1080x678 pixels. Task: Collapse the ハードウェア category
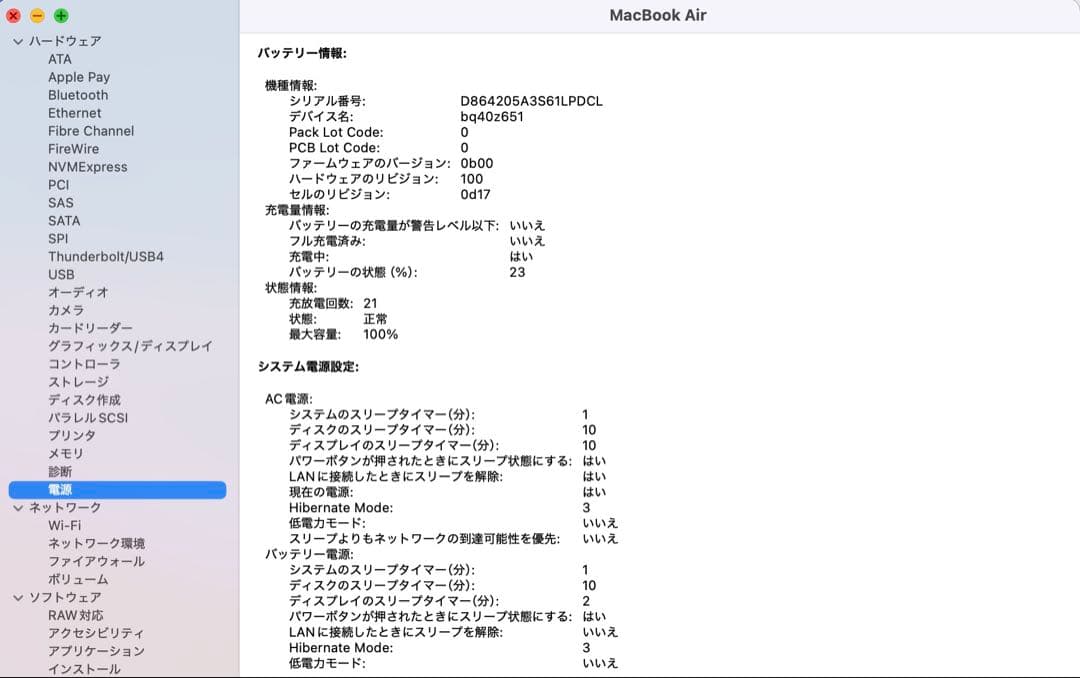point(17,41)
